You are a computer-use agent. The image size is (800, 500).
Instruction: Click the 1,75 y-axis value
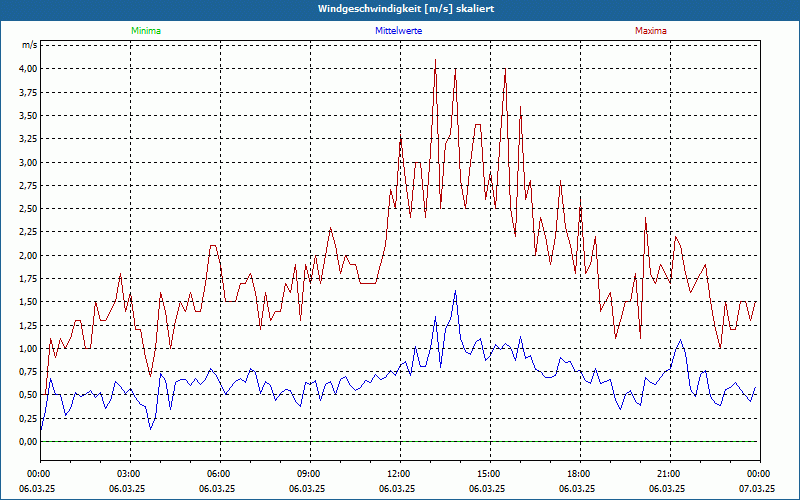click(x=28, y=279)
